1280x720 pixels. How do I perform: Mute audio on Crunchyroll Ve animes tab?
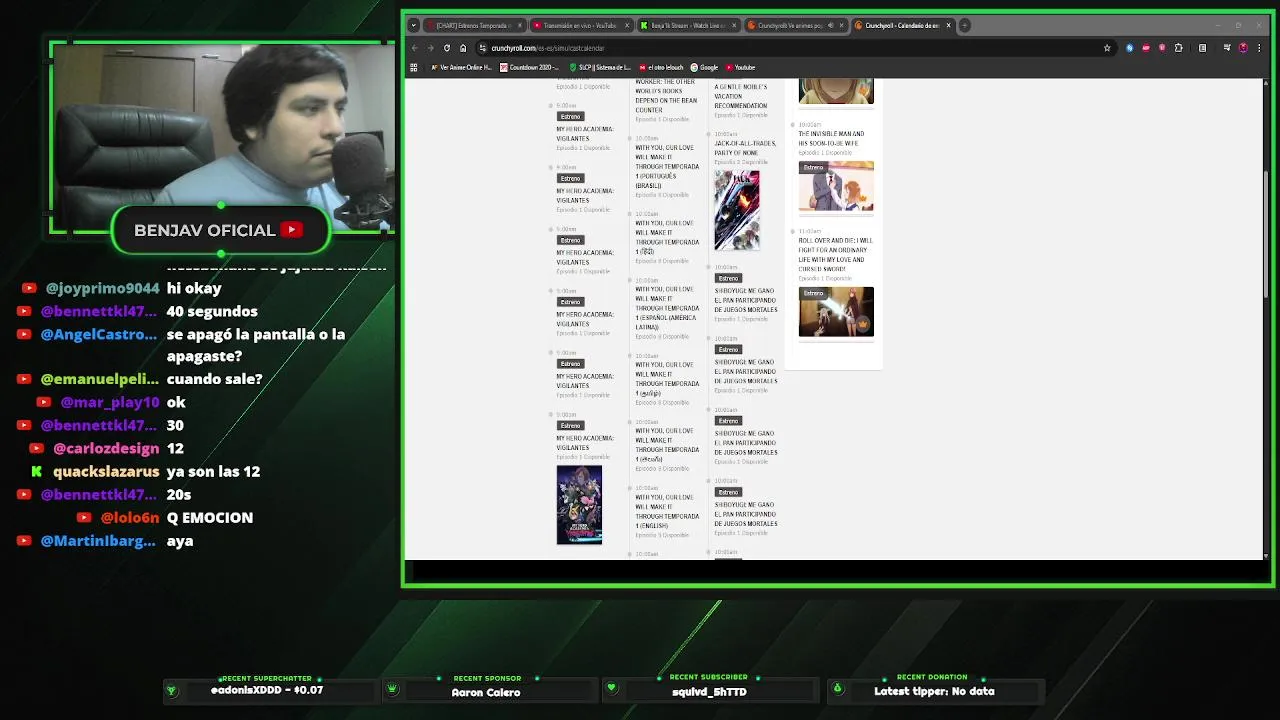(x=830, y=25)
